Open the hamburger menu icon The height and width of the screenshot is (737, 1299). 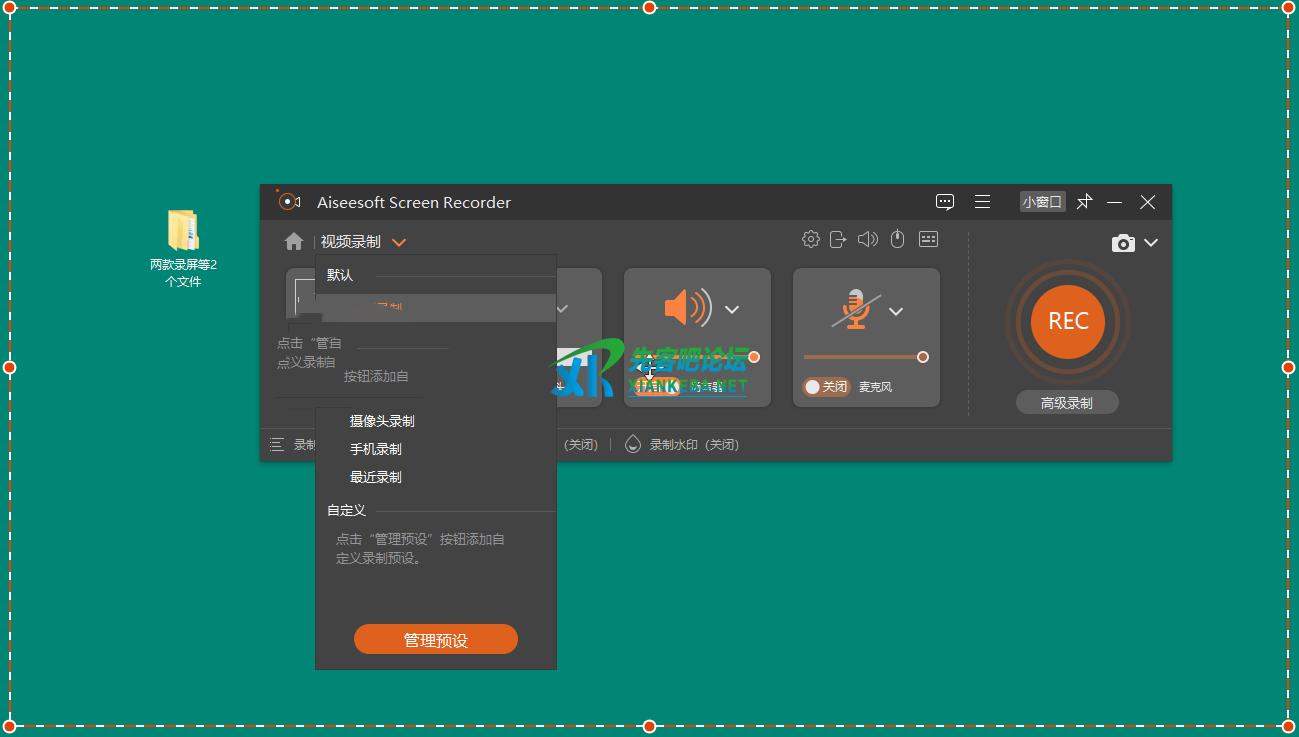983,202
